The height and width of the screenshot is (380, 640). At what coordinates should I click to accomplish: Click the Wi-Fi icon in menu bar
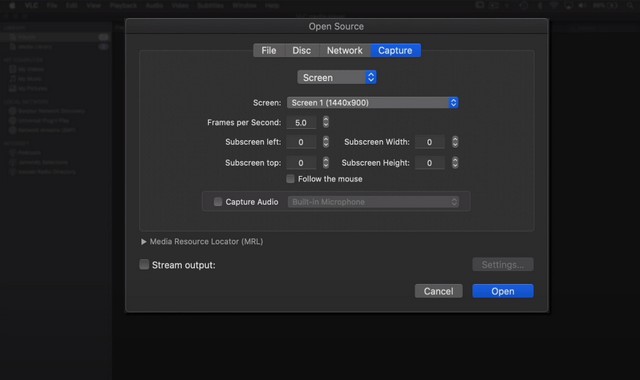[553, 5]
